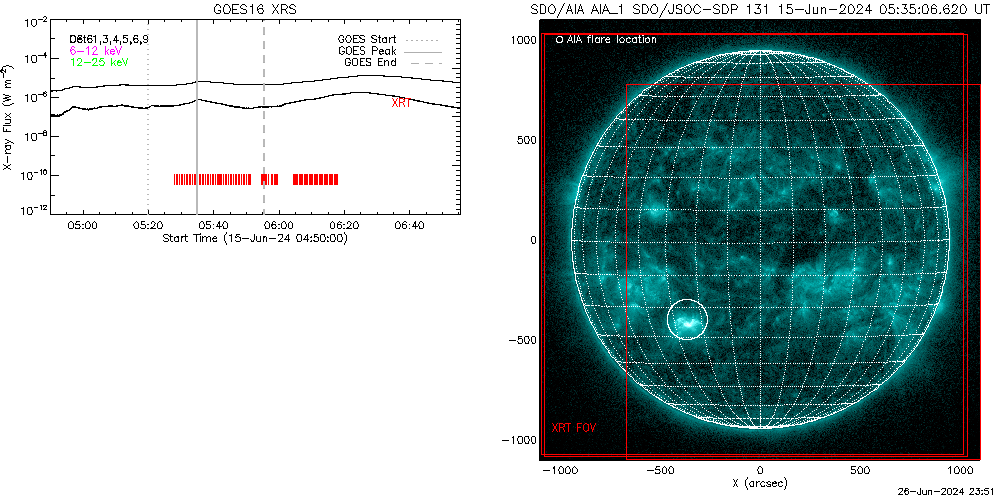Screen dimensions: 1000x500
Task: Click the 26-Jun-2024 23:51 timestamp
Action: point(947,492)
